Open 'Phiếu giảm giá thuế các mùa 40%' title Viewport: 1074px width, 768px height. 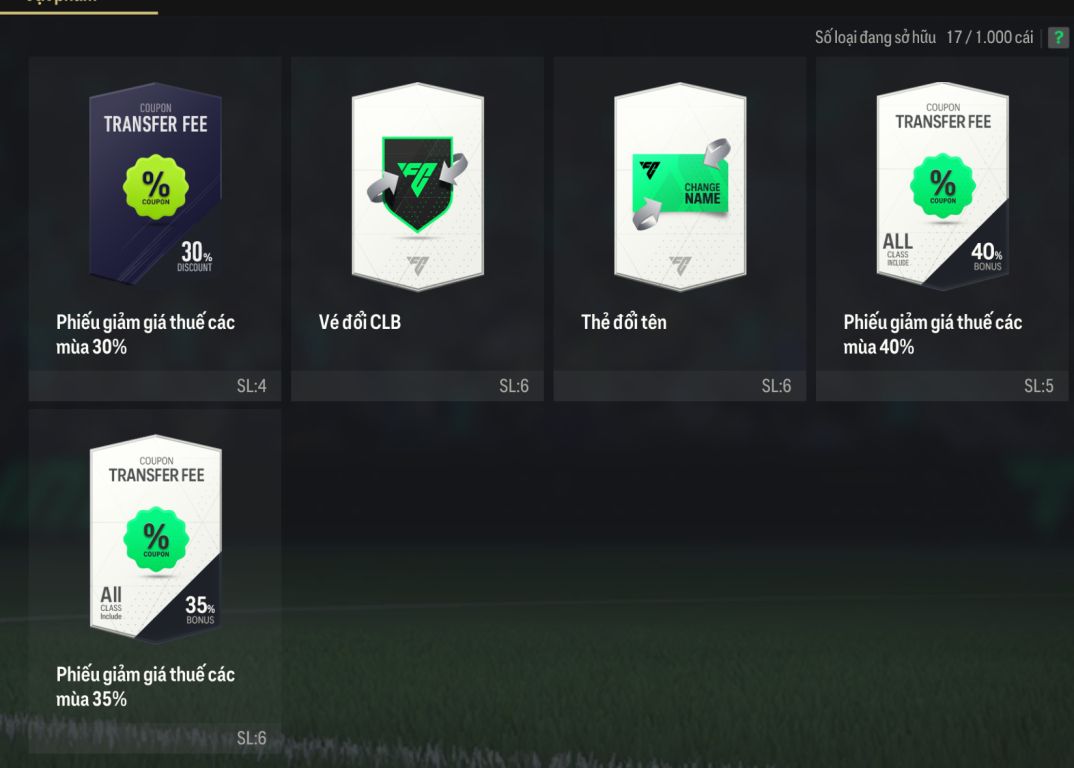point(932,334)
